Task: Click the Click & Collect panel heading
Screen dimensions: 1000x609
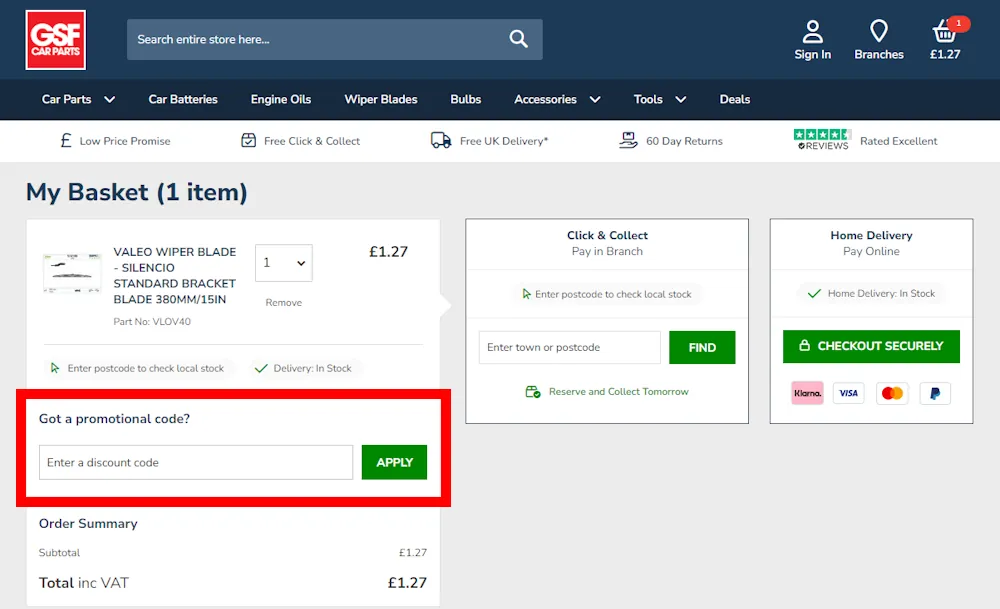Action: 607,235
